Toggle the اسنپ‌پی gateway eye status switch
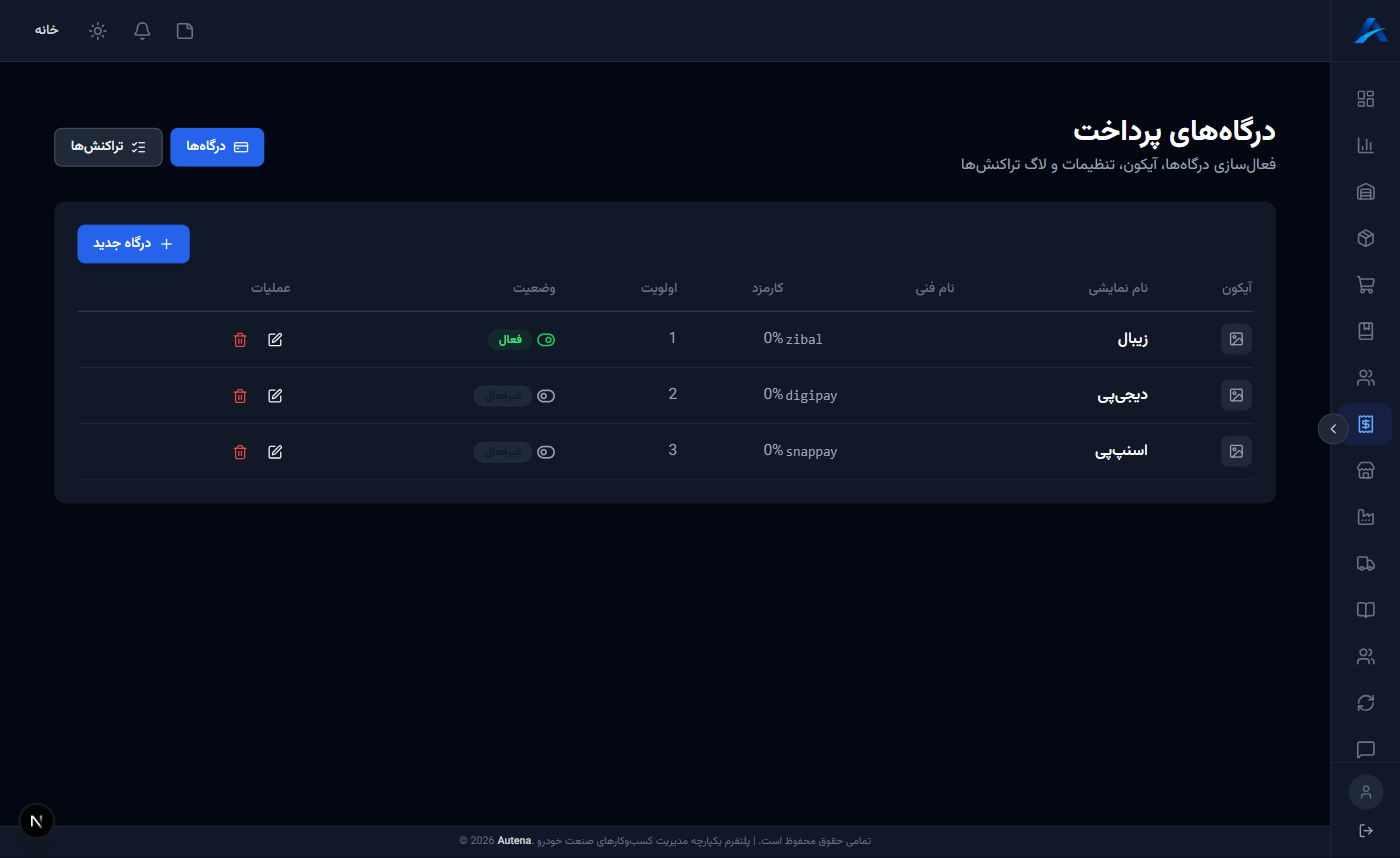The width and height of the screenshot is (1400, 858). [546, 452]
